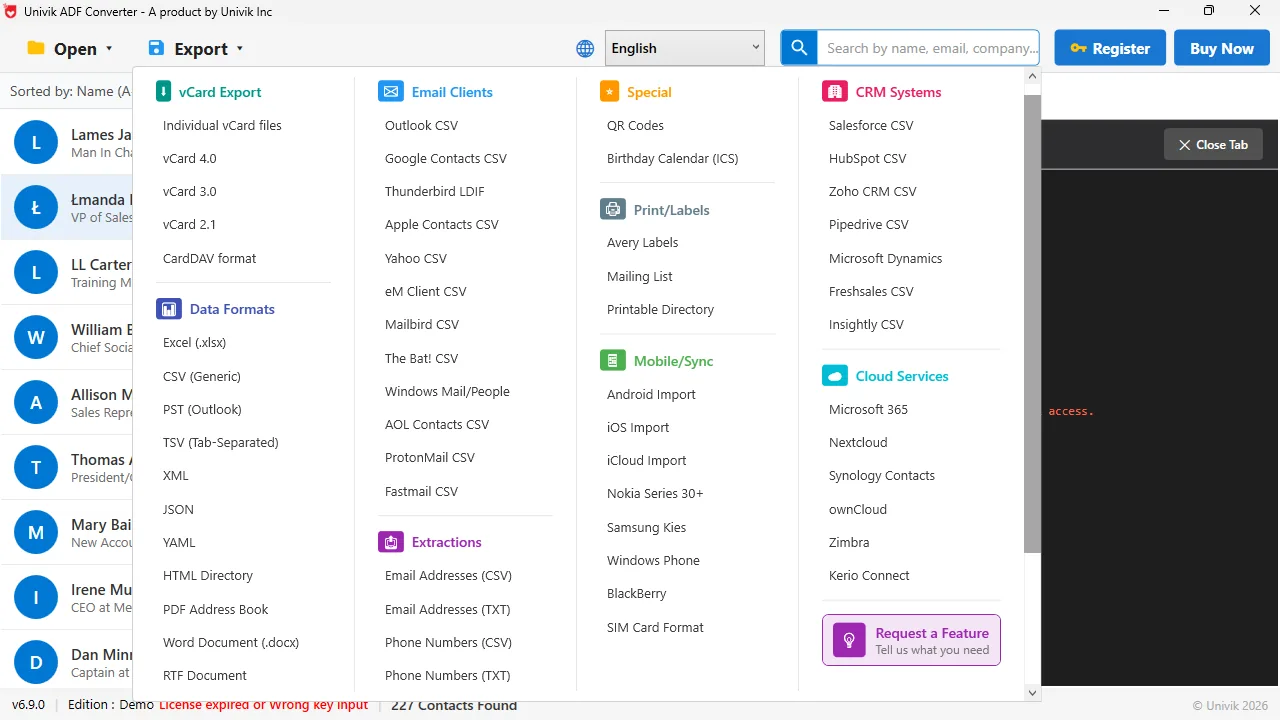This screenshot has width=1280, height=720.
Task: Choose Nextcloud export
Action: pos(858,442)
